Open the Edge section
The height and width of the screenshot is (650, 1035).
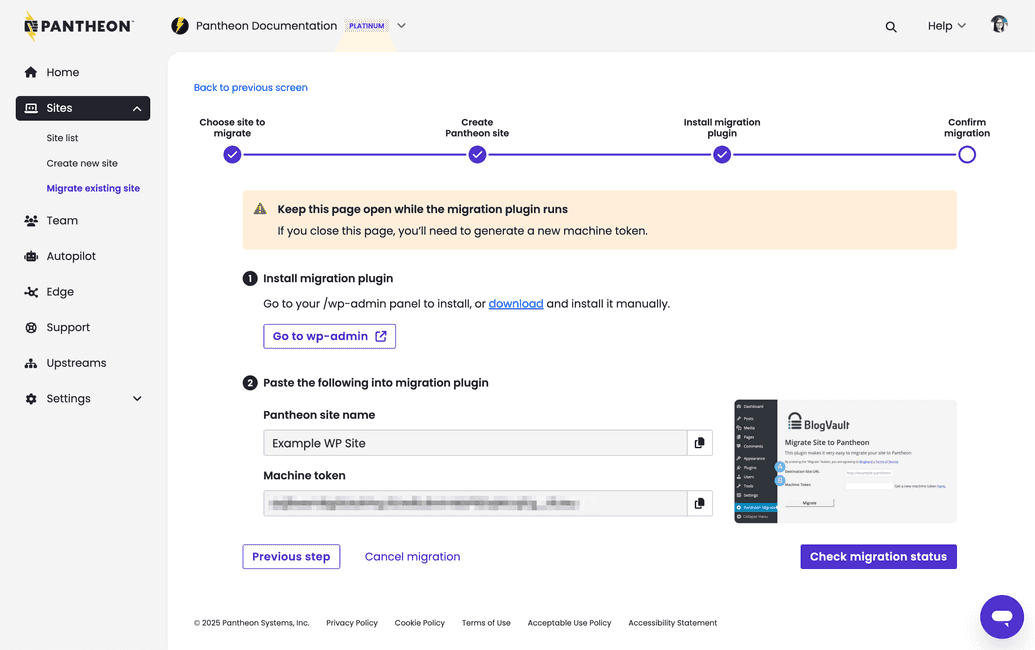click(x=60, y=292)
